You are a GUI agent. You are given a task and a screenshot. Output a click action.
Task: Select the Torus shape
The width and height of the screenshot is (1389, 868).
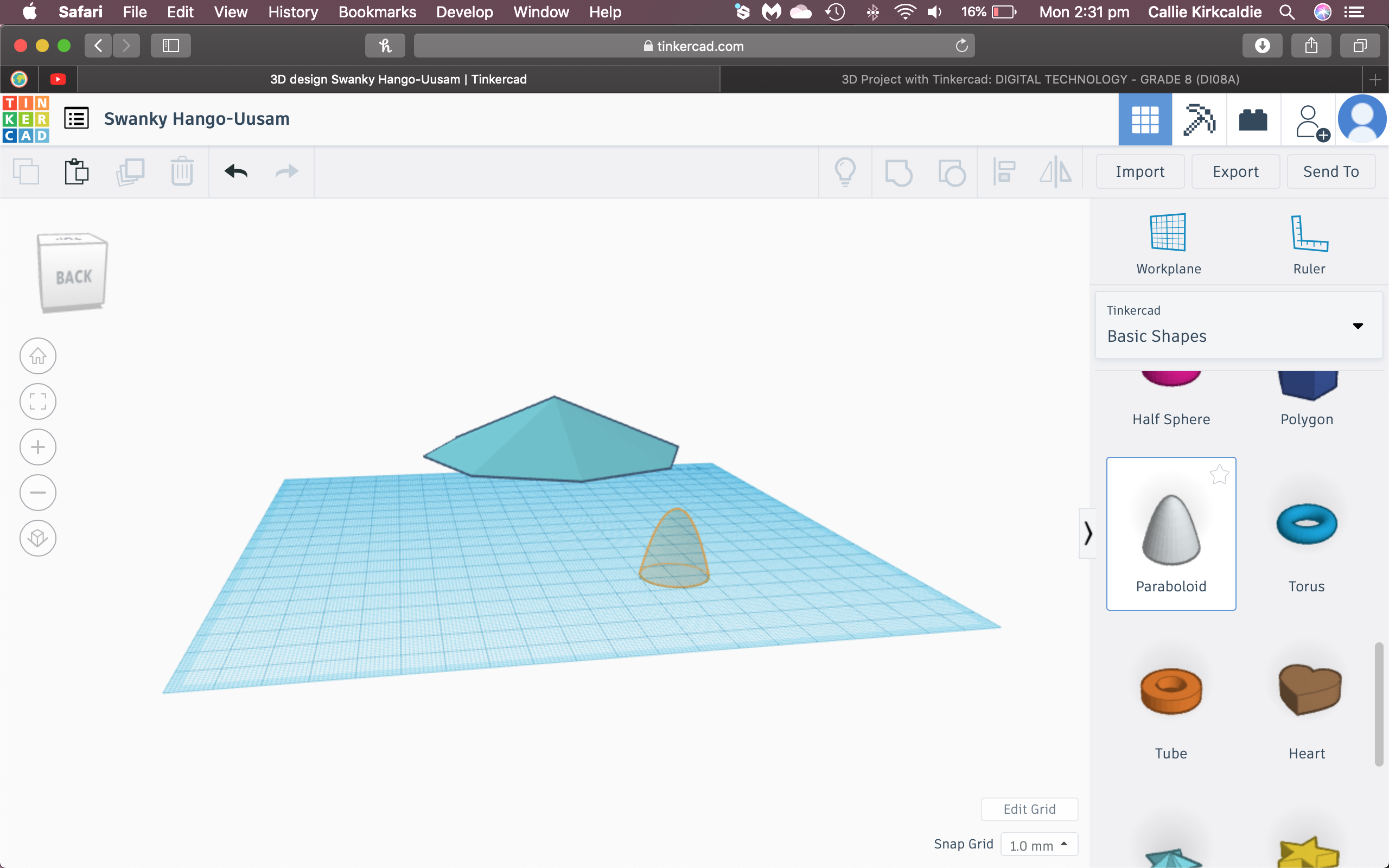1307,534
